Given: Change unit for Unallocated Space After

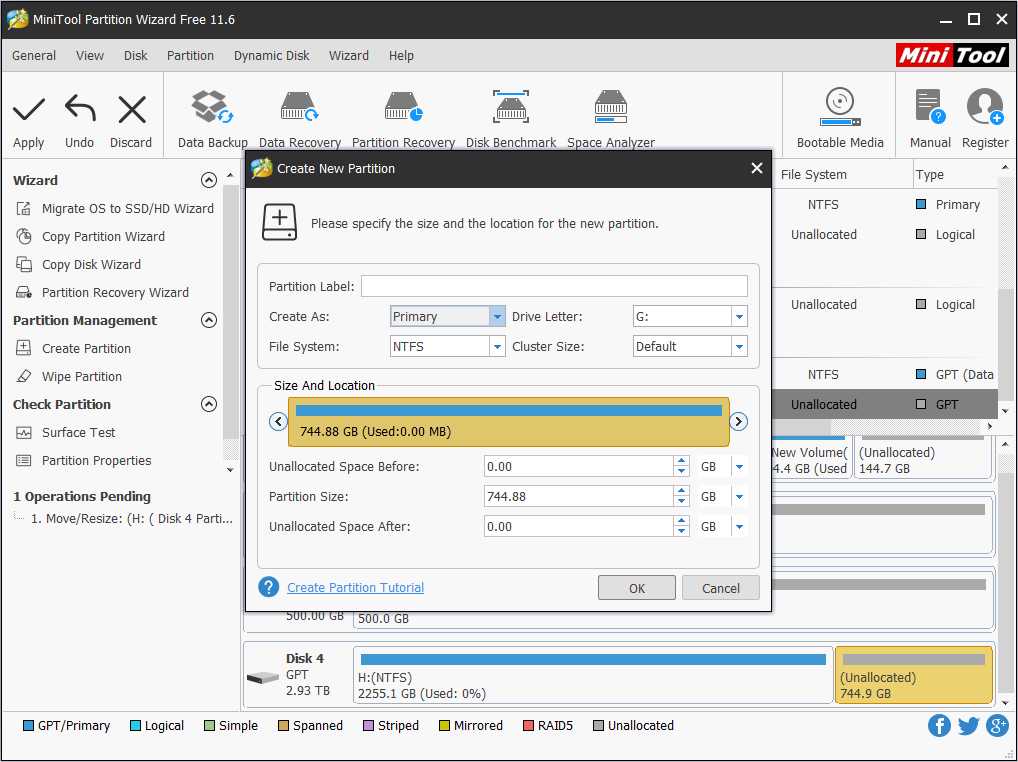Looking at the screenshot, I should pos(739,526).
